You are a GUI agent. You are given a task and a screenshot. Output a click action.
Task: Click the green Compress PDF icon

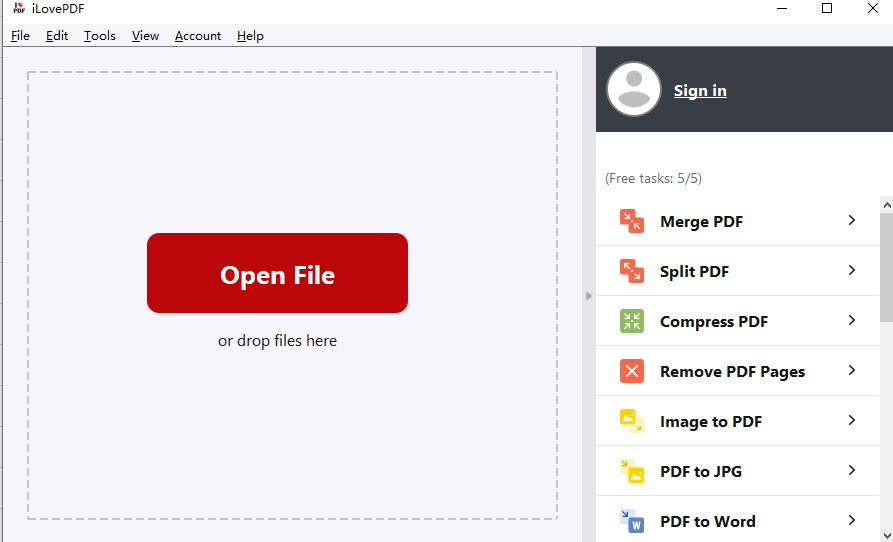pos(632,321)
